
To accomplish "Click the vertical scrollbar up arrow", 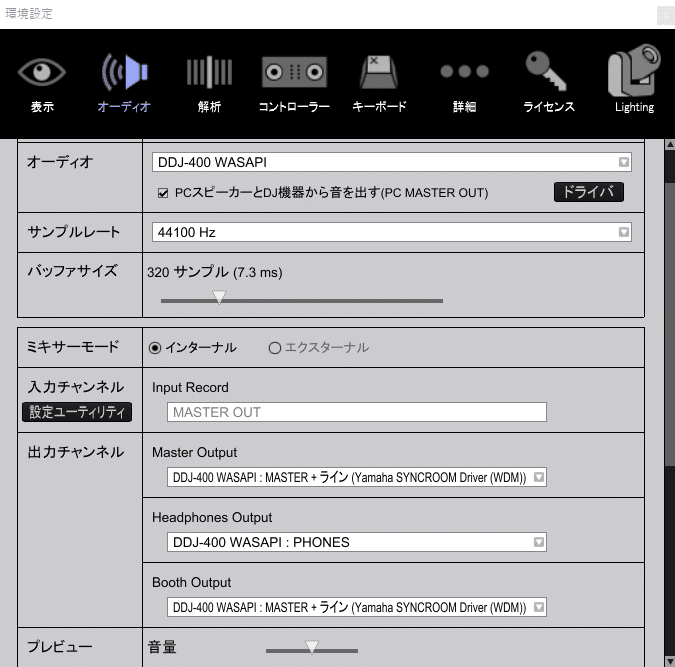I will pyautogui.click(x=670, y=145).
